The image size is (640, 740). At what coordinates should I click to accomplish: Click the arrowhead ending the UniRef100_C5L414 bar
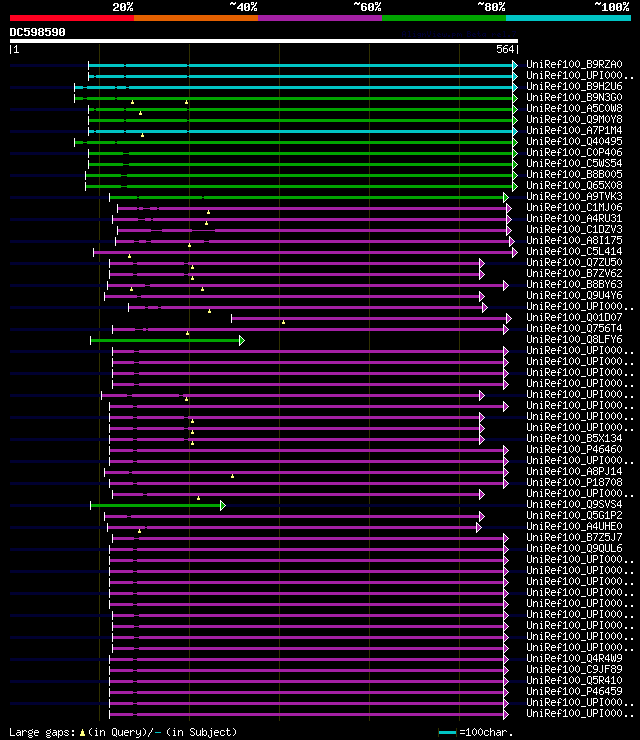[x=515, y=252]
